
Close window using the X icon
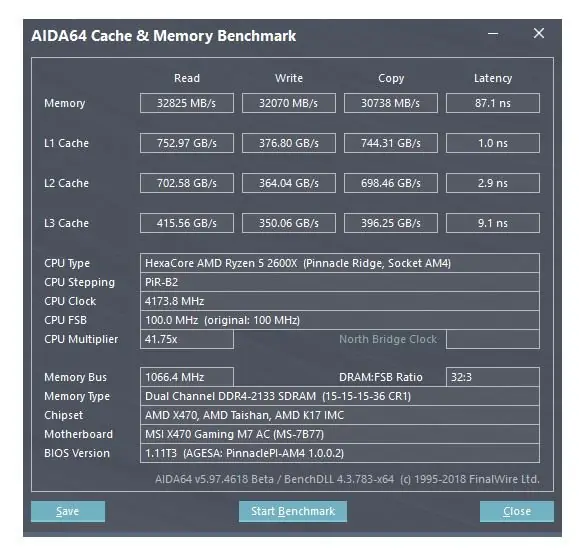tap(539, 33)
